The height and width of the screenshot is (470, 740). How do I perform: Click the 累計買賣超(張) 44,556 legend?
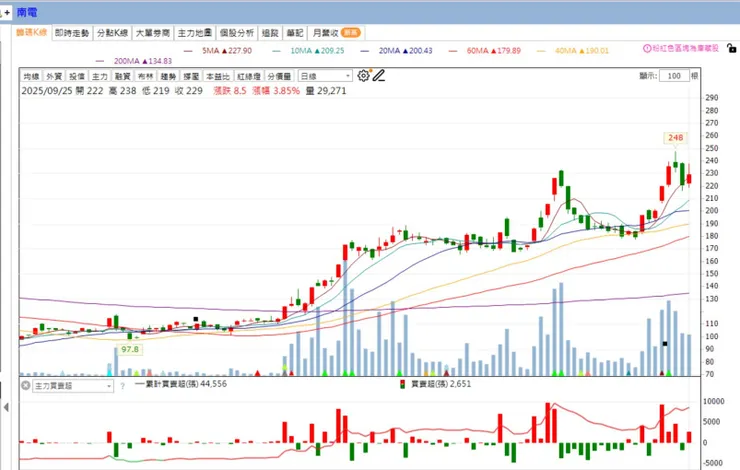(181, 384)
